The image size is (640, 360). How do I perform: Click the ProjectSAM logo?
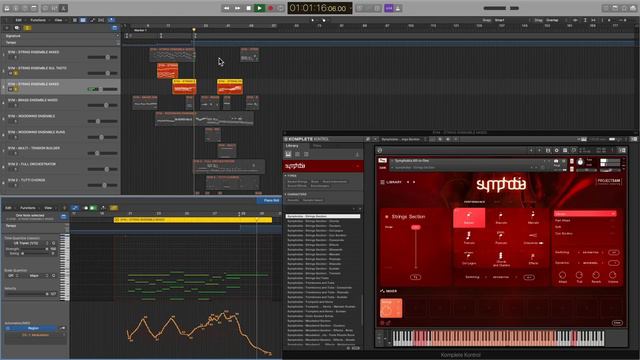tap(609, 181)
